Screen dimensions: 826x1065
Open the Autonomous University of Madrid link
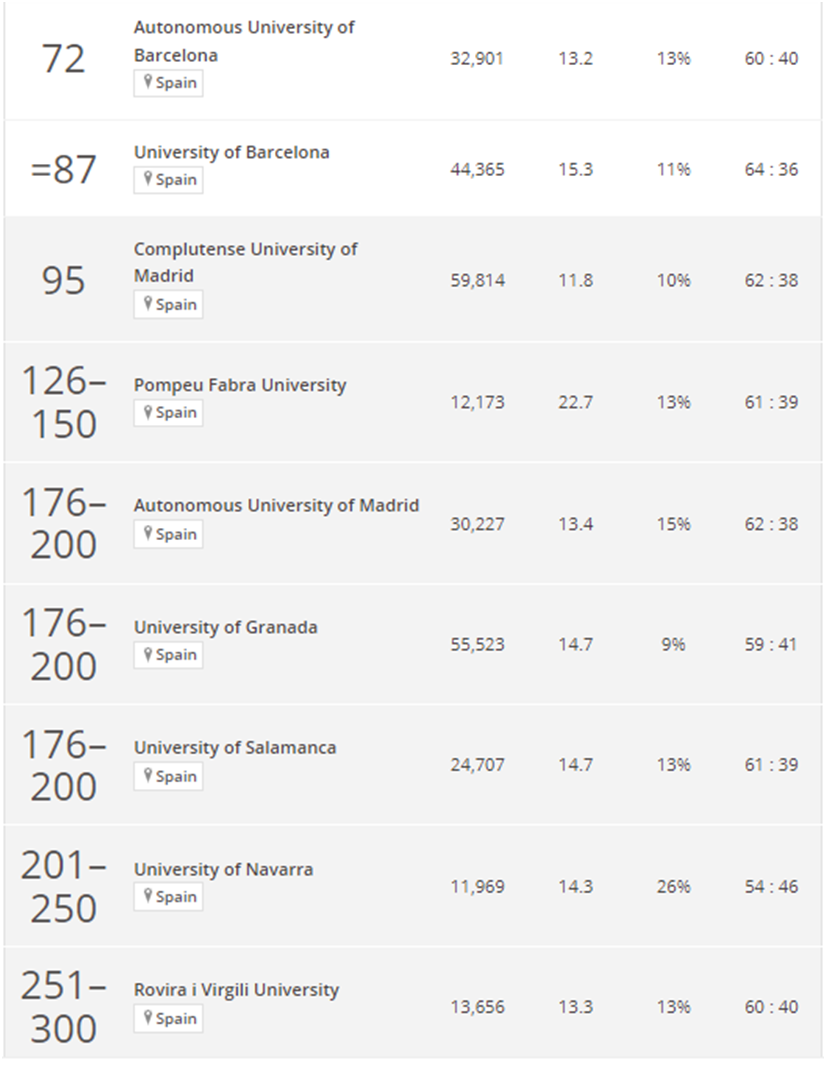pyautogui.click(x=276, y=505)
